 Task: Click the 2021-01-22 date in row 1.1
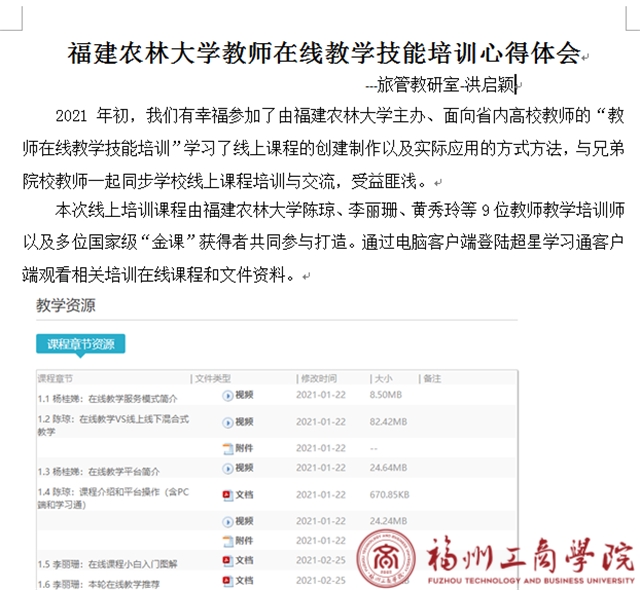point(321,395)
